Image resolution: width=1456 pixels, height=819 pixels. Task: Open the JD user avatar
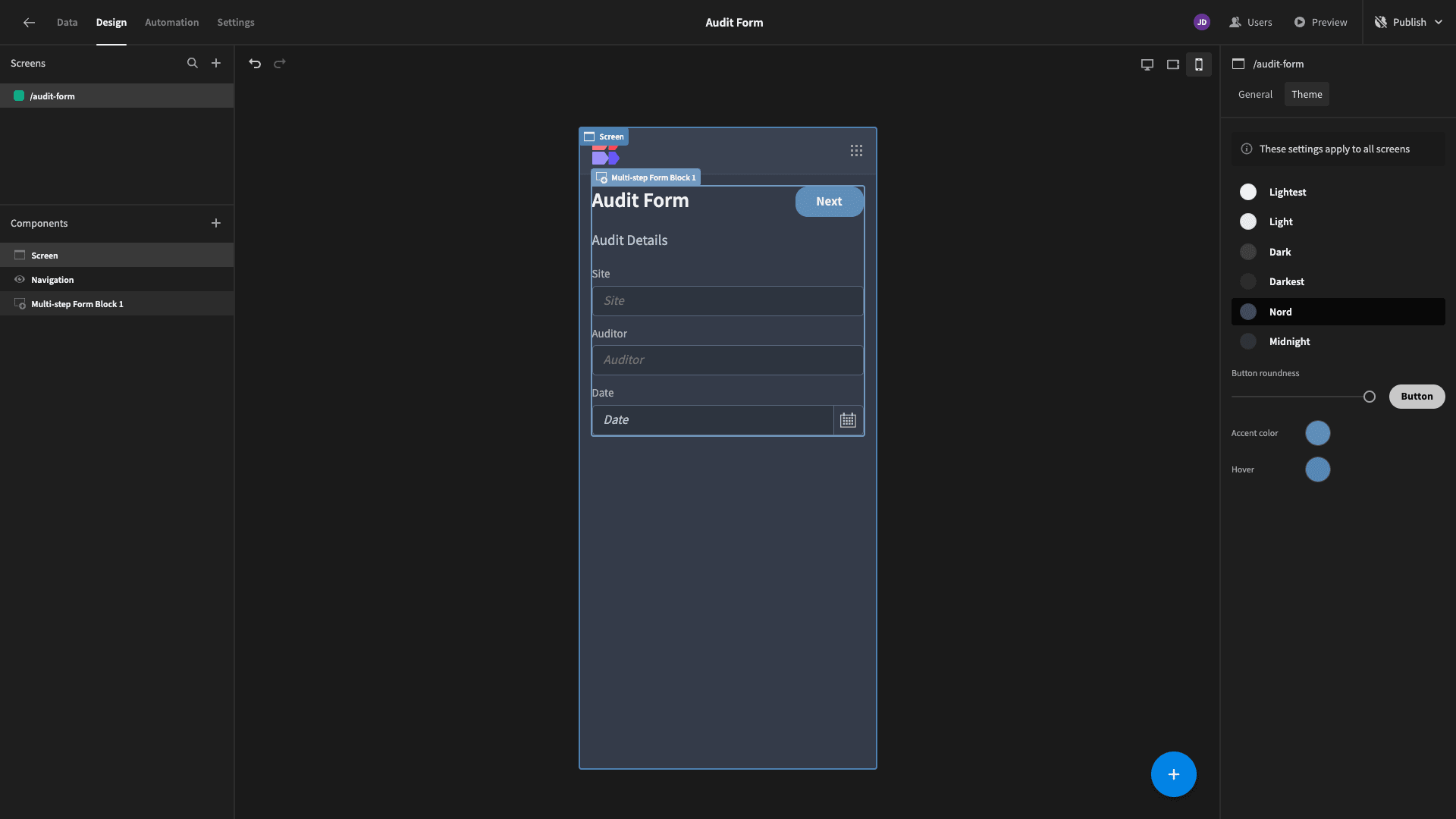1202,23
